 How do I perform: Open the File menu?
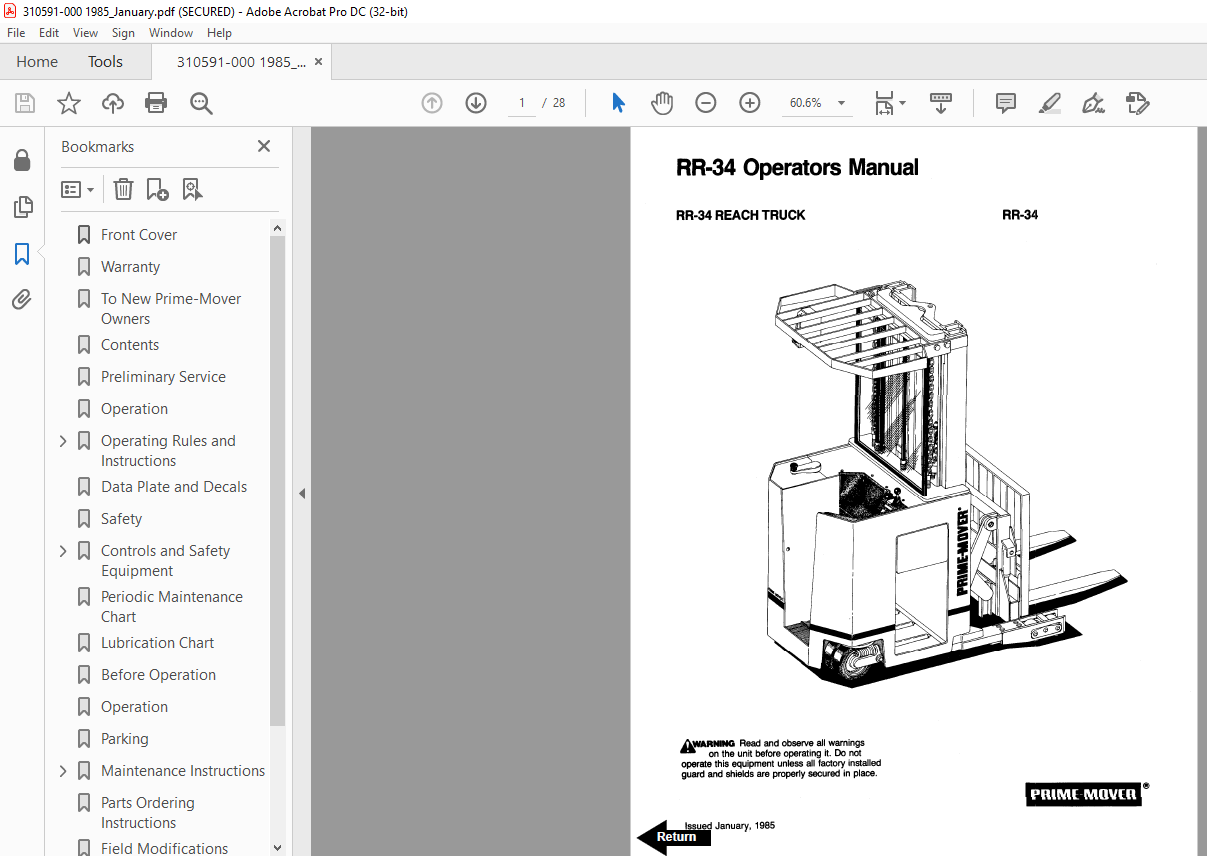point(16,33)
